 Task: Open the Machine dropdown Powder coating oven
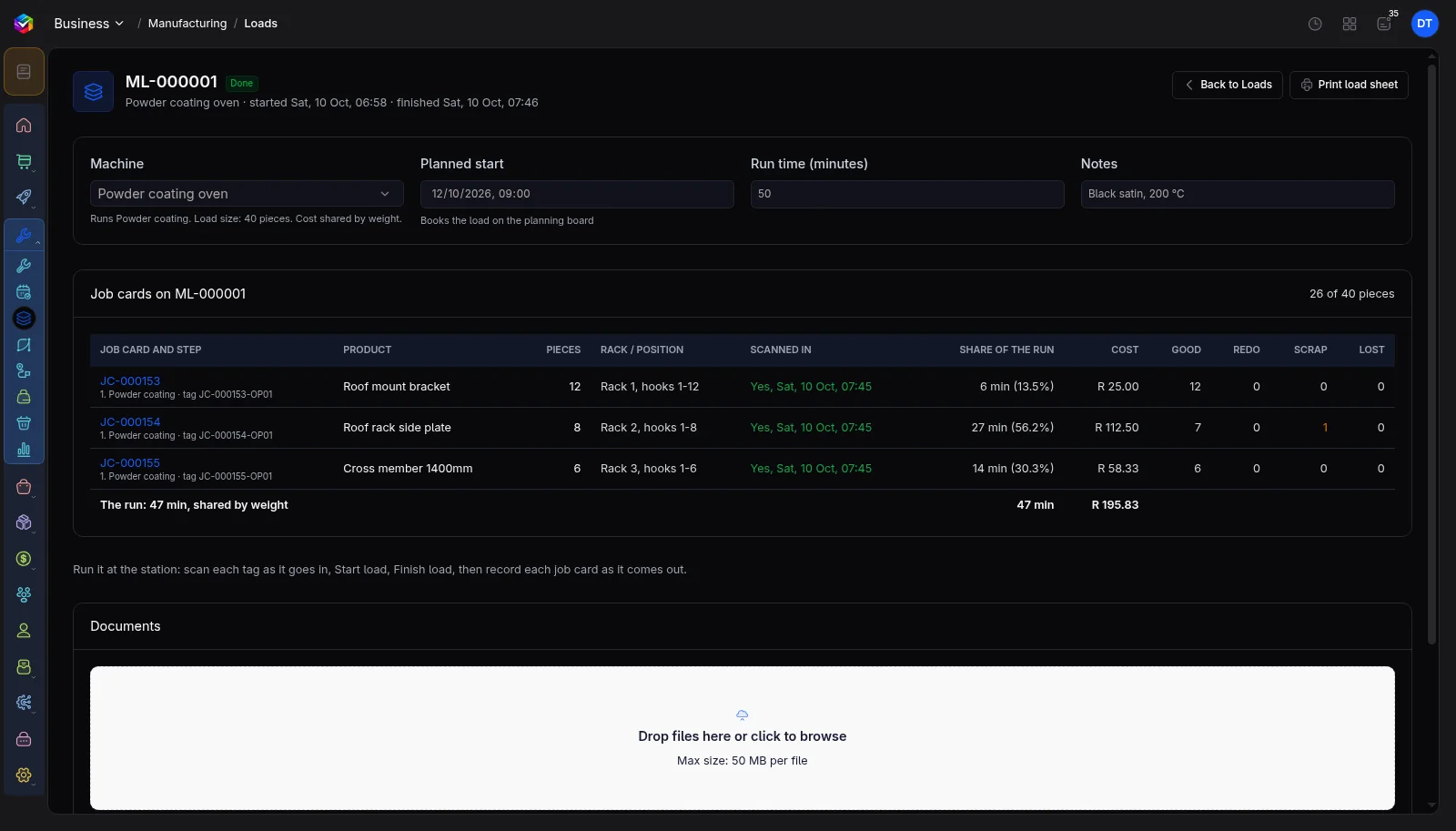tap(247, 194)
